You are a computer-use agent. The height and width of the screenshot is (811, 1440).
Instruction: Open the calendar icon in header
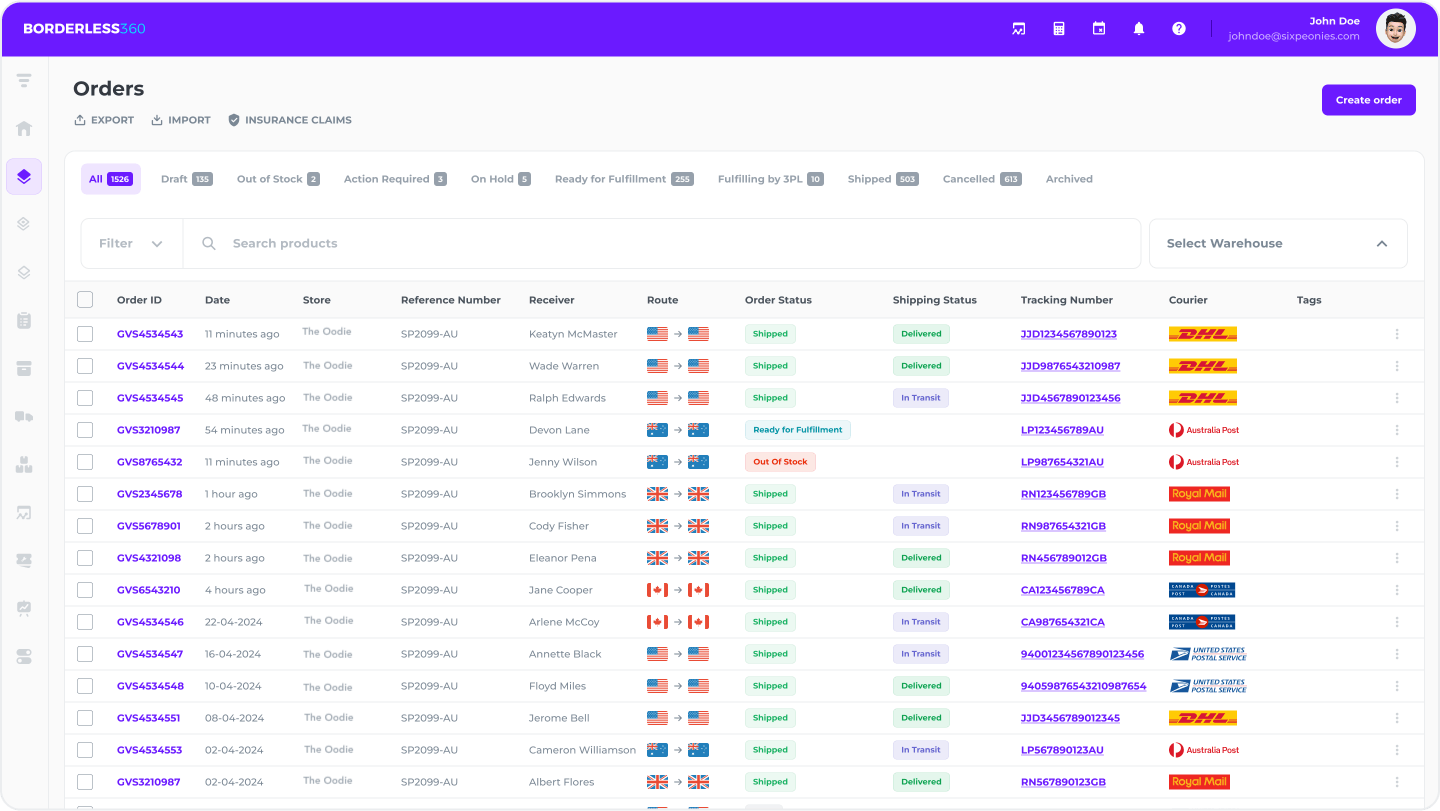1099,29
